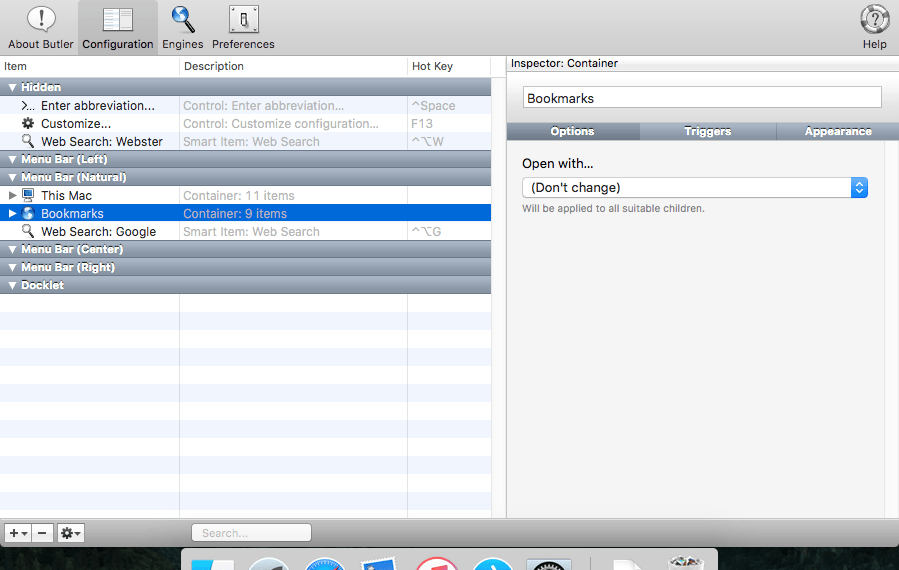
Task: Expand the This Mac container
Action: coord(13,196)
